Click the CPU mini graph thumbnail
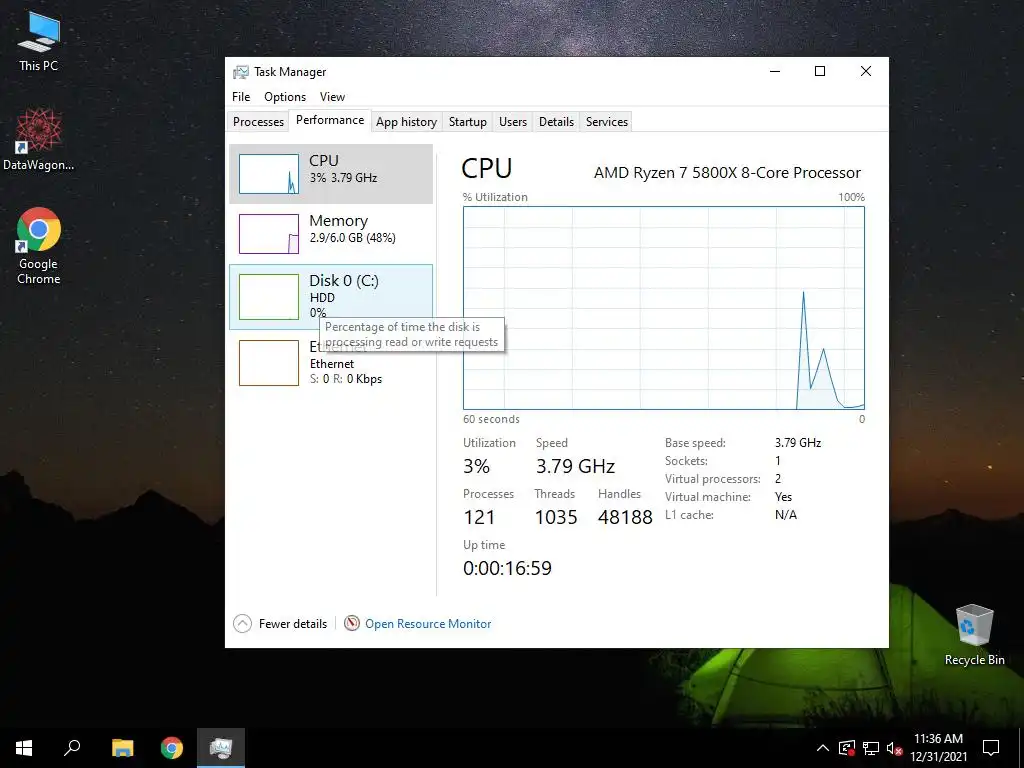Screen dimensions: 1024x768 (x=269, y=174)
